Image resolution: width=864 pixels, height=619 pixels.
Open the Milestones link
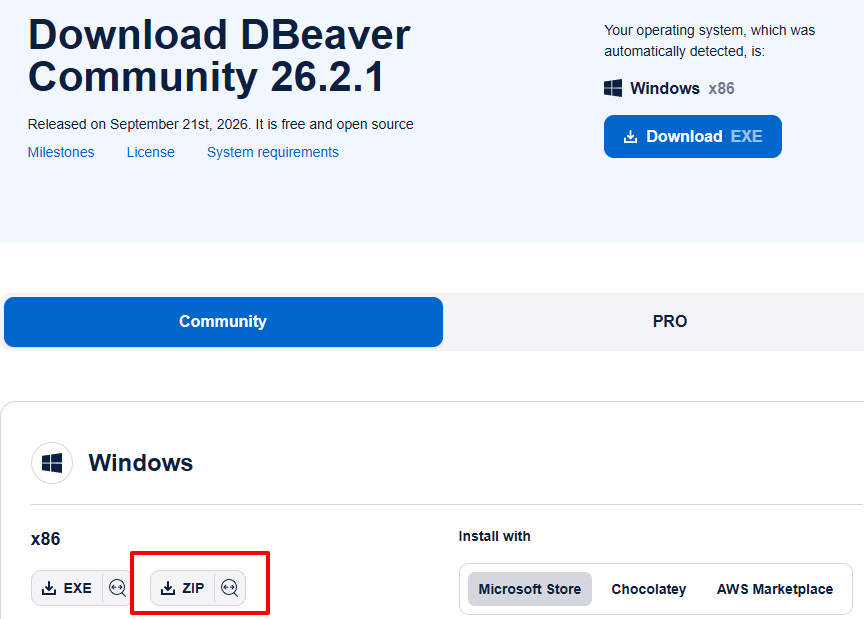click(x=61, y=152)
